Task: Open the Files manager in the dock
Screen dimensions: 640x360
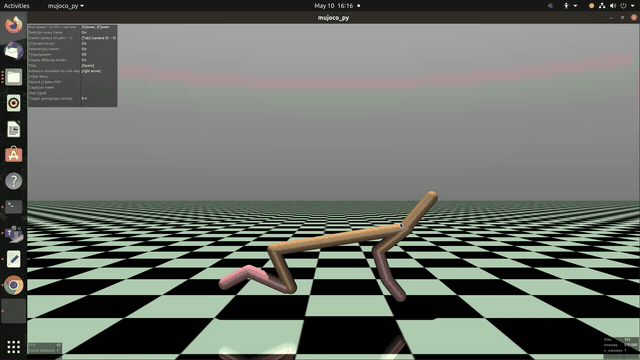Action: tap(13, 77)
